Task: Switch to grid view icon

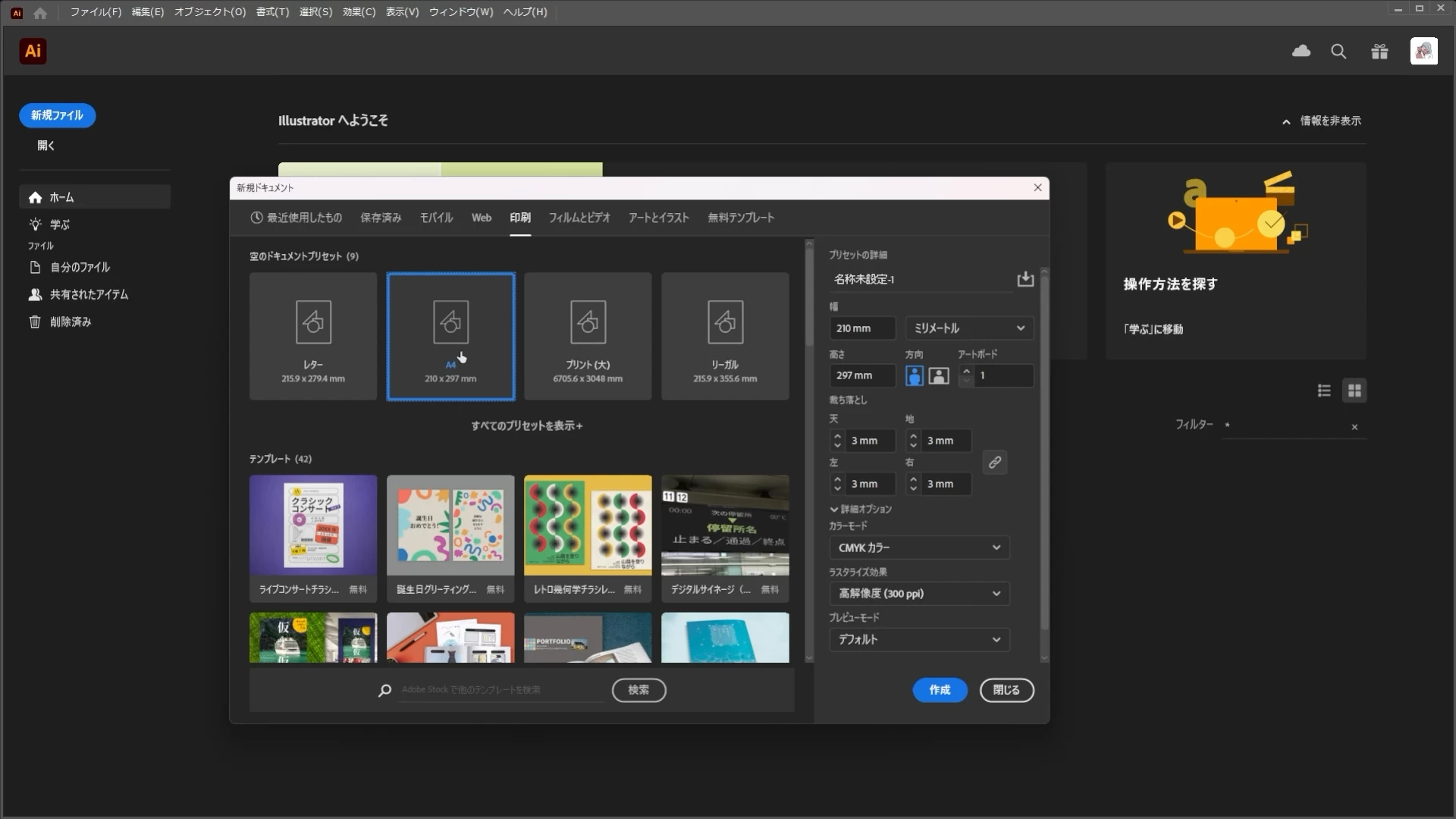Action: 1354,391
